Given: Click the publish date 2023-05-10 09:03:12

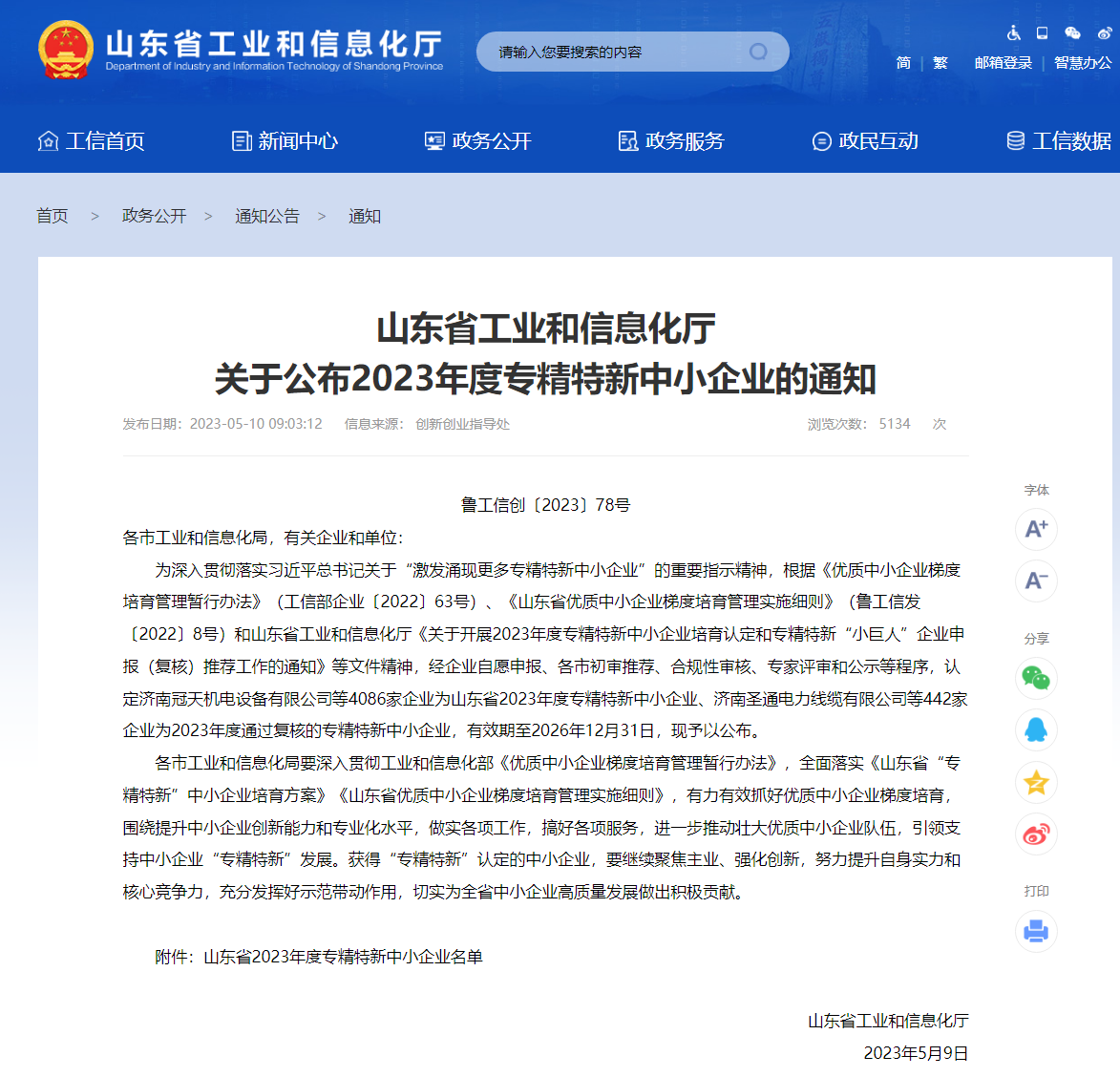Looking at the screenshot, I should pyautogui.click(x=256, y=424).
